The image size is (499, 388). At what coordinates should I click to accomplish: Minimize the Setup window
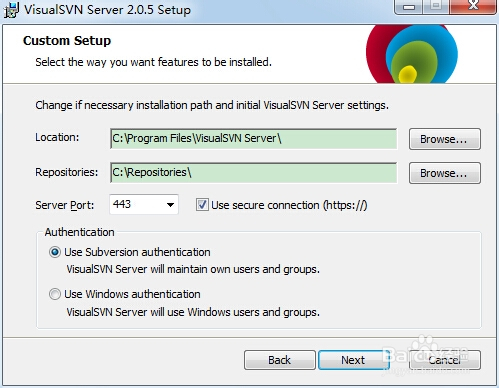(409, 7)
